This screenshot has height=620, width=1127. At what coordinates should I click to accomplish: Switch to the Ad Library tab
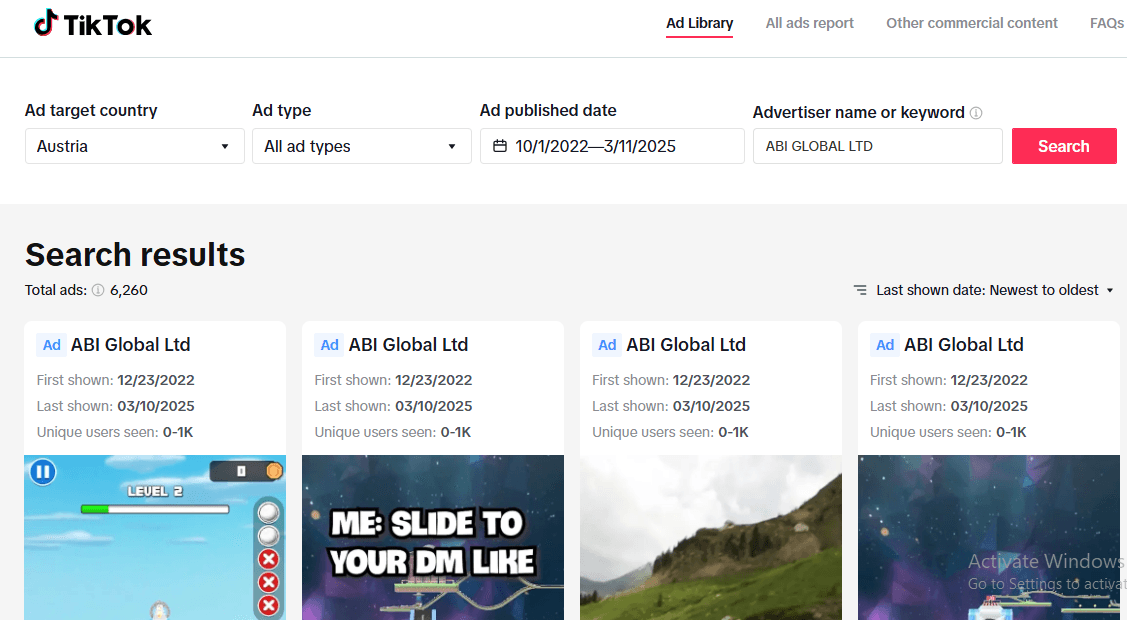[699, 23]
